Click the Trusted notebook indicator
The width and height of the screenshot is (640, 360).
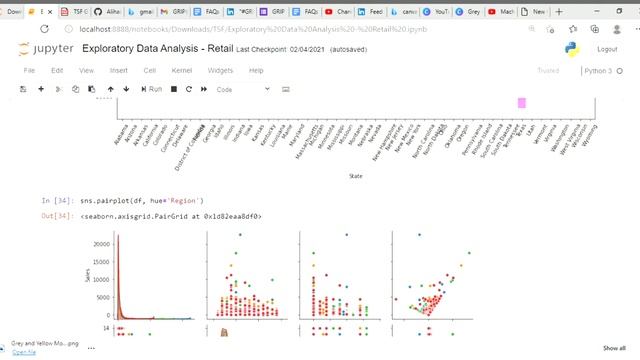point(548,71)
